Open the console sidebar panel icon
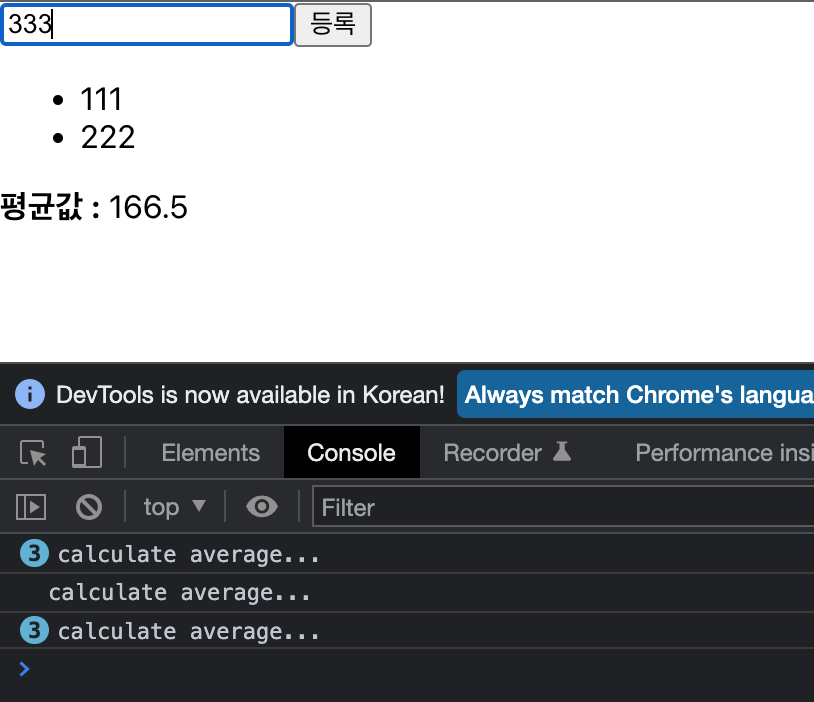 30,507
